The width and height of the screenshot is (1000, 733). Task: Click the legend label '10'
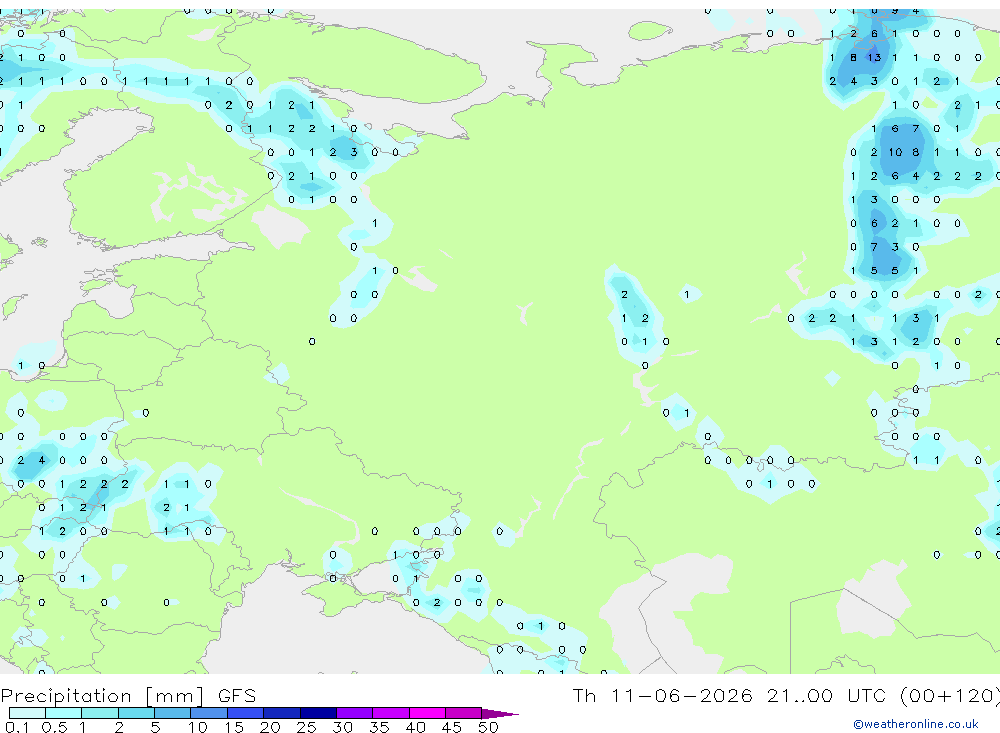pos(197,727)
